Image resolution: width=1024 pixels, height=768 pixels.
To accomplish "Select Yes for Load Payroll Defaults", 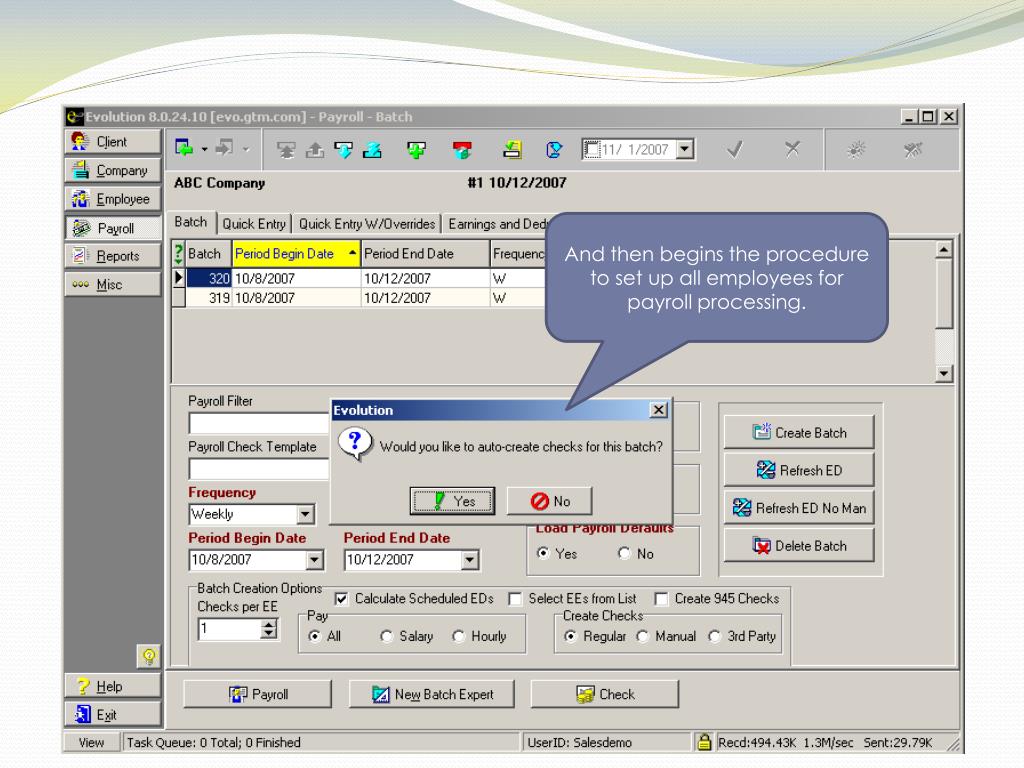I will [x=543, y=553].
